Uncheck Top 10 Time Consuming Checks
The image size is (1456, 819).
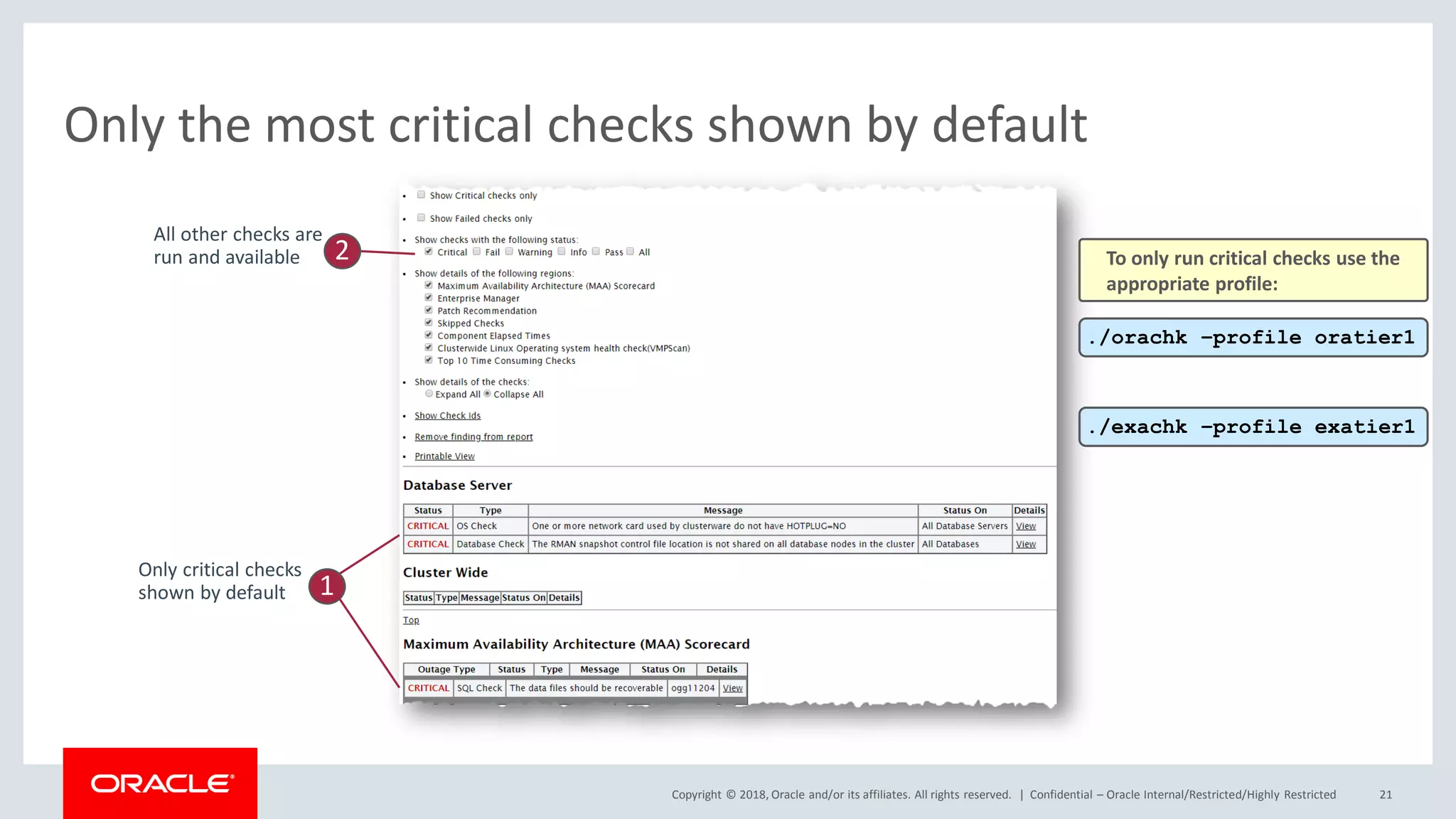429,360
